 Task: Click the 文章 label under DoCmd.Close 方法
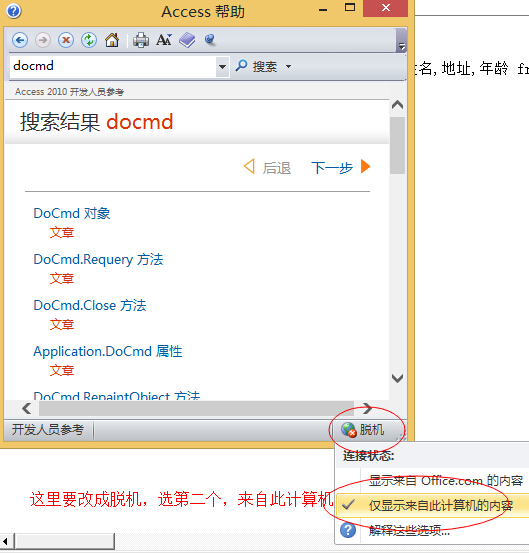(62, 324)
